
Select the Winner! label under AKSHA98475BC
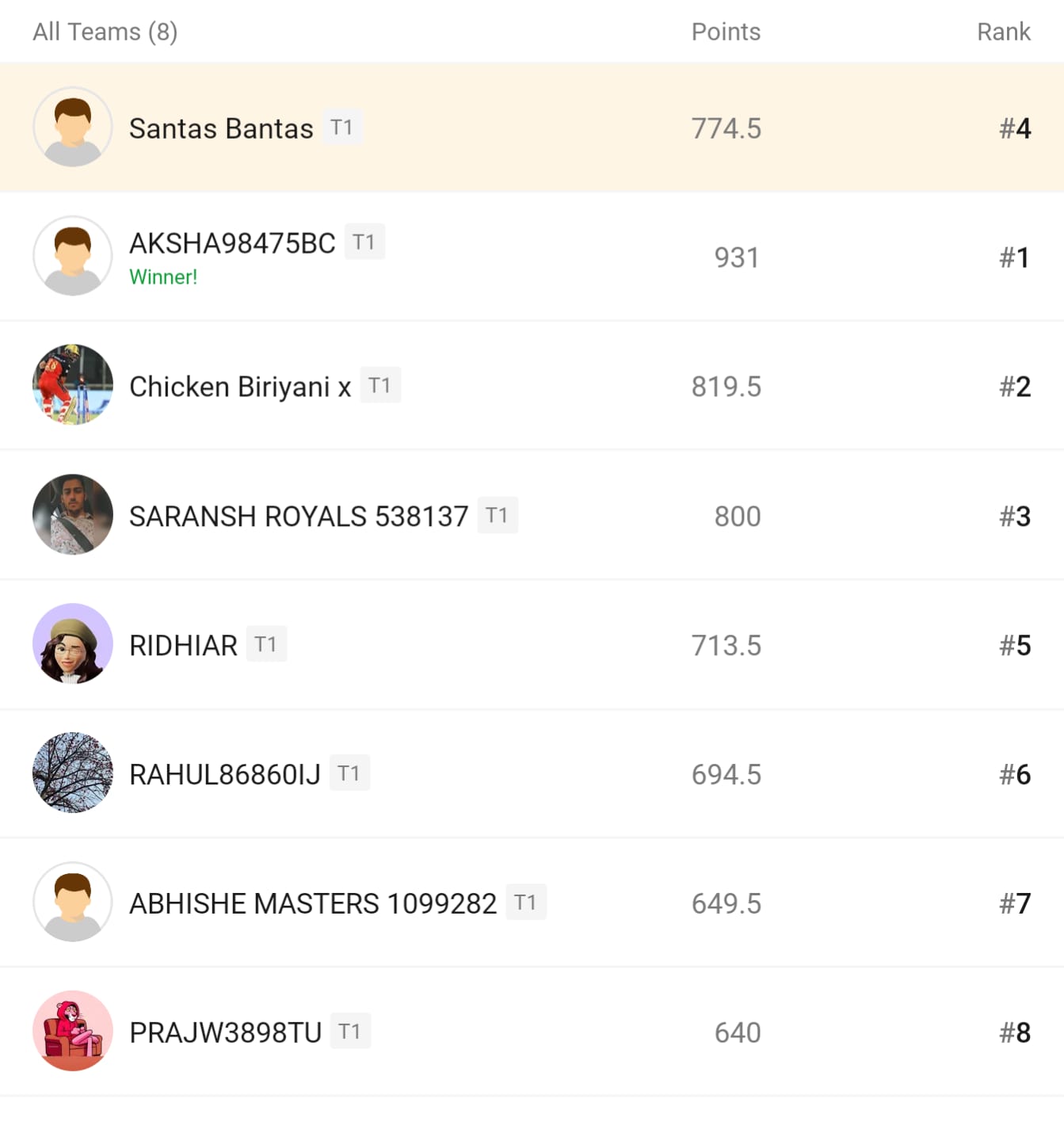point(163,277)
